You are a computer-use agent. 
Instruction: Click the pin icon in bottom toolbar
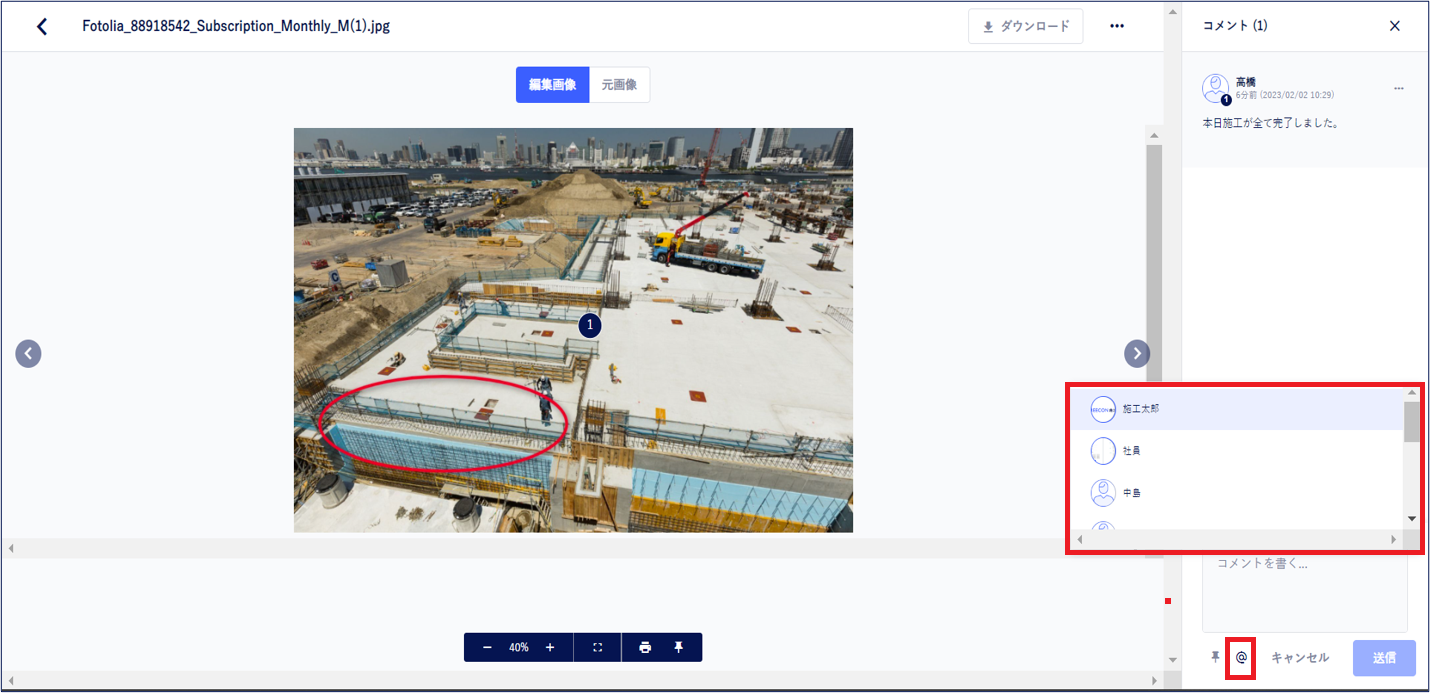tap(678, 647)
